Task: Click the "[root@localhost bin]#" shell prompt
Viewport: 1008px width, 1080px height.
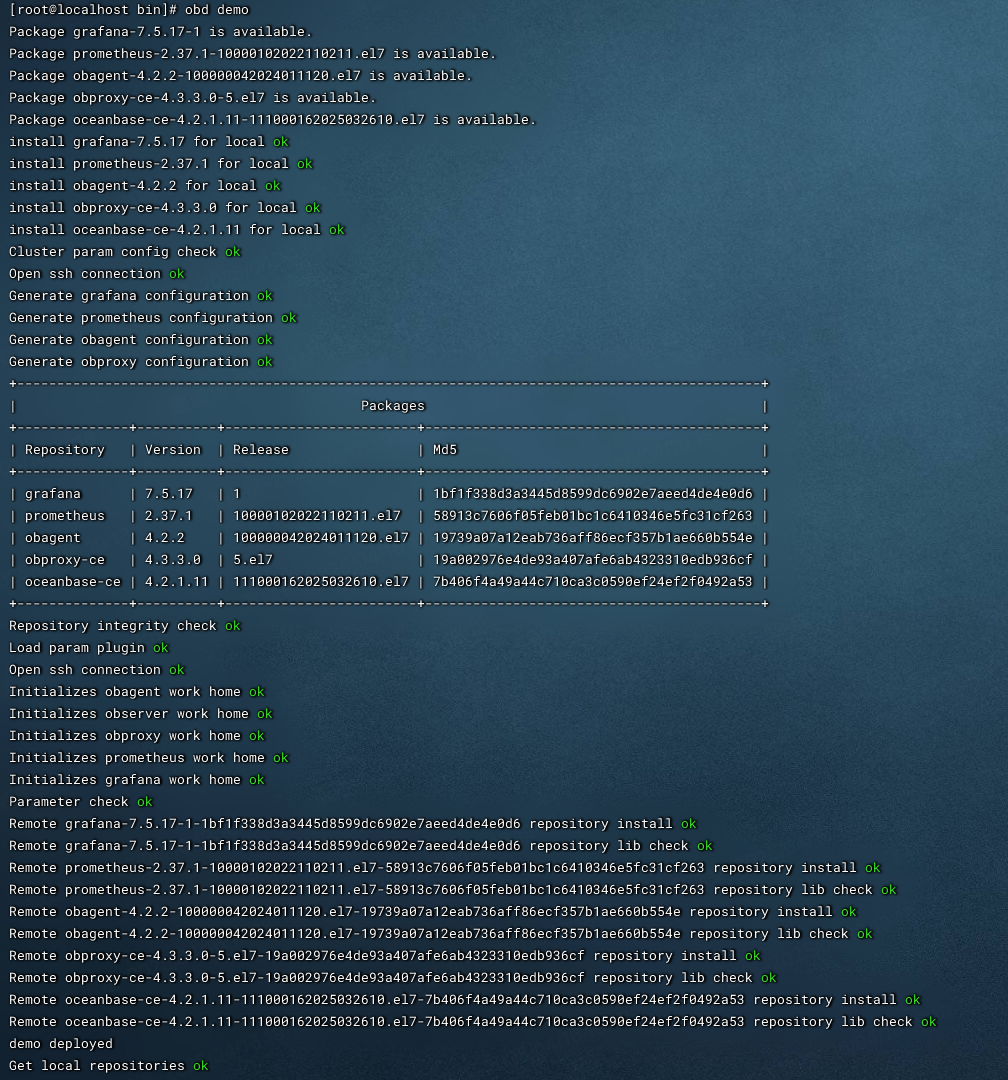Action: pos(93,10)
